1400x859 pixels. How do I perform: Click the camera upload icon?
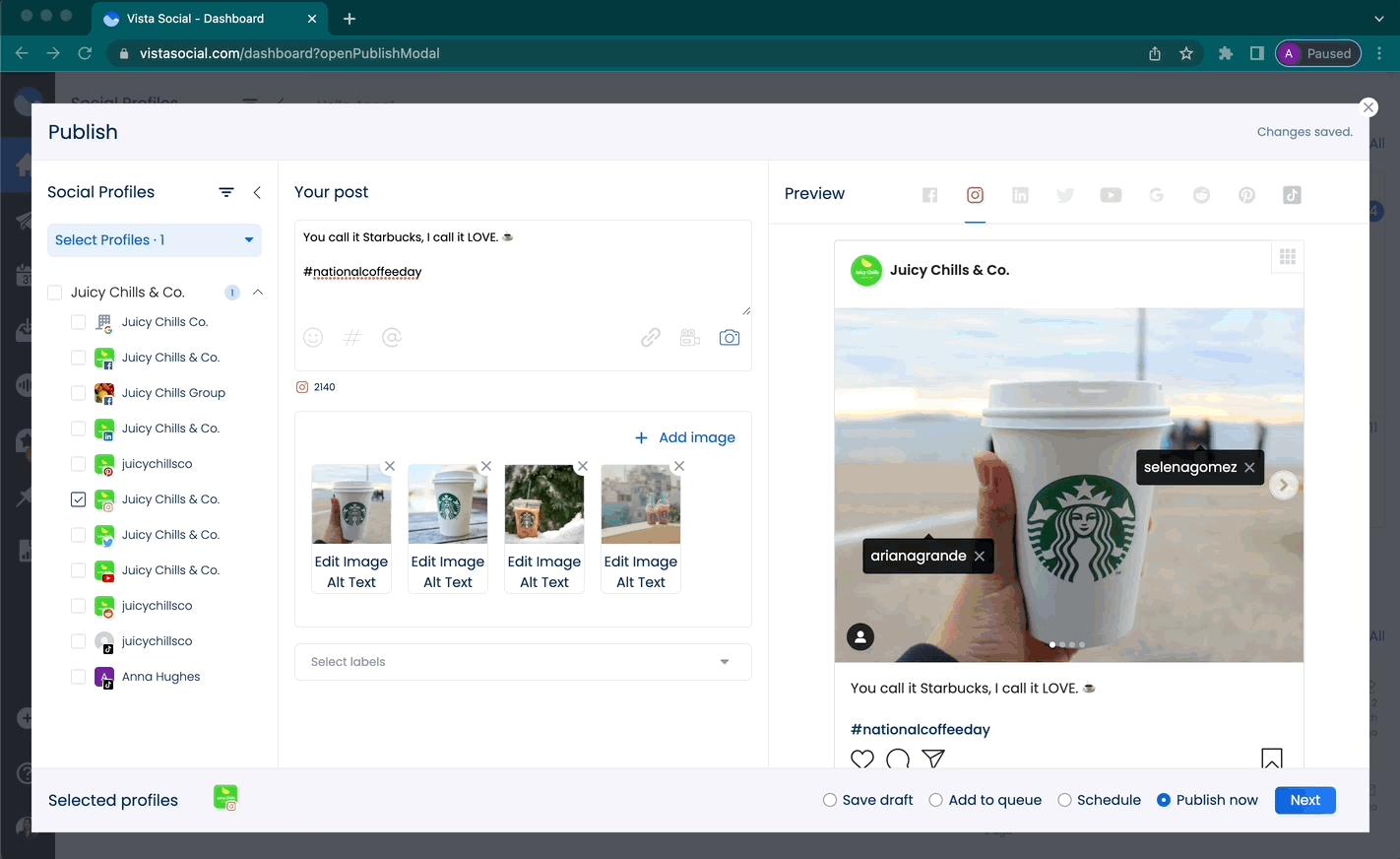pos(730,338)
